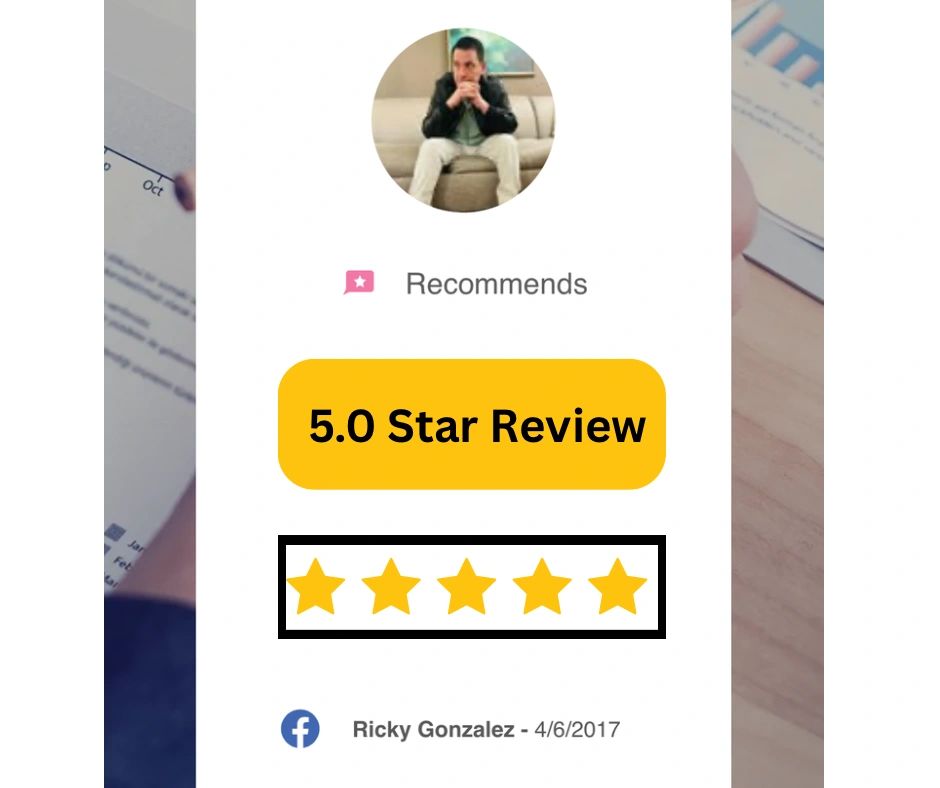Click the Recommends text label
This screenshot has height=788, width=940.
(496, 284)
